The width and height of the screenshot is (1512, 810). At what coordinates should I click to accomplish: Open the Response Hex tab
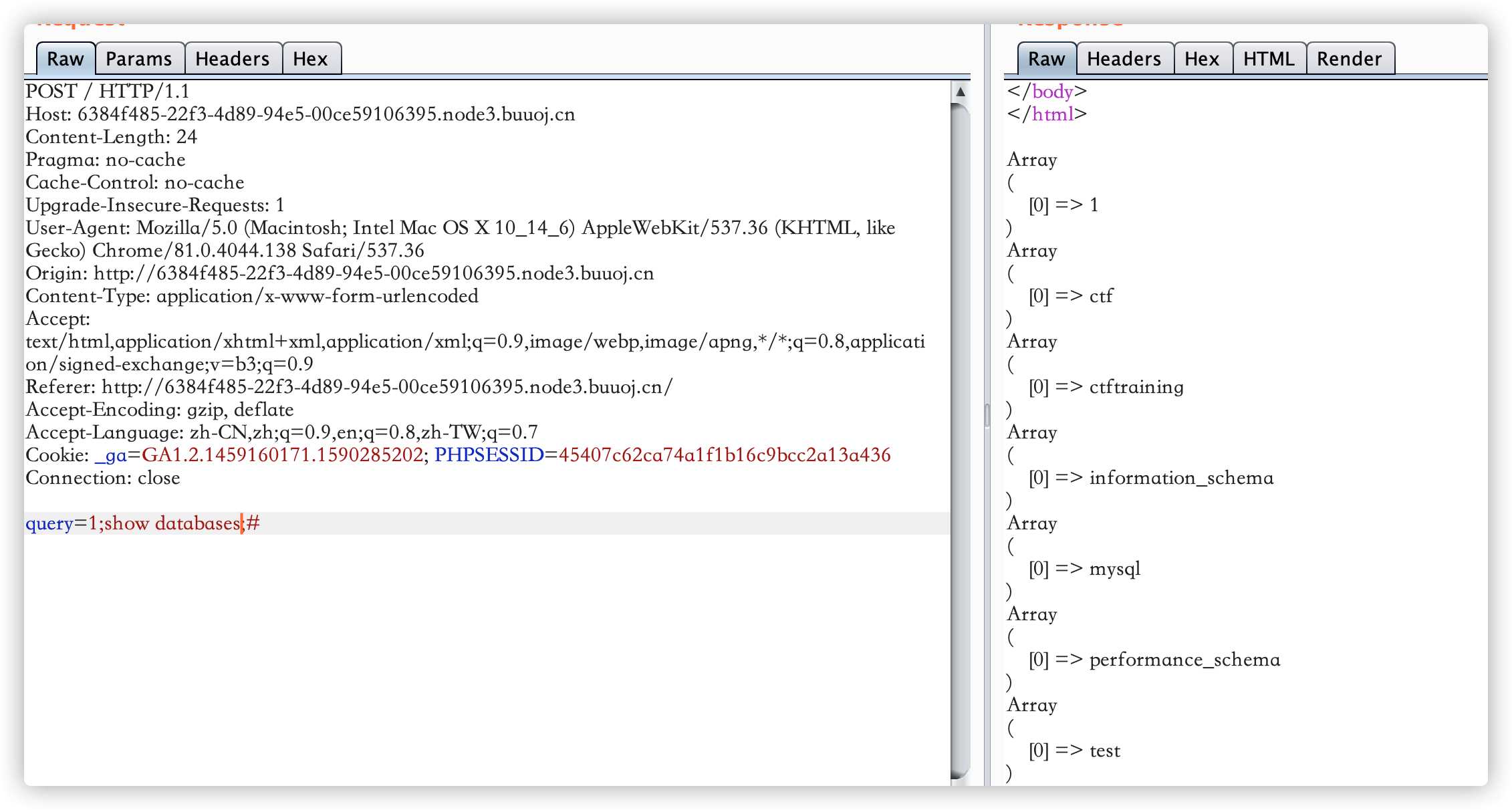click(1203, 59)
